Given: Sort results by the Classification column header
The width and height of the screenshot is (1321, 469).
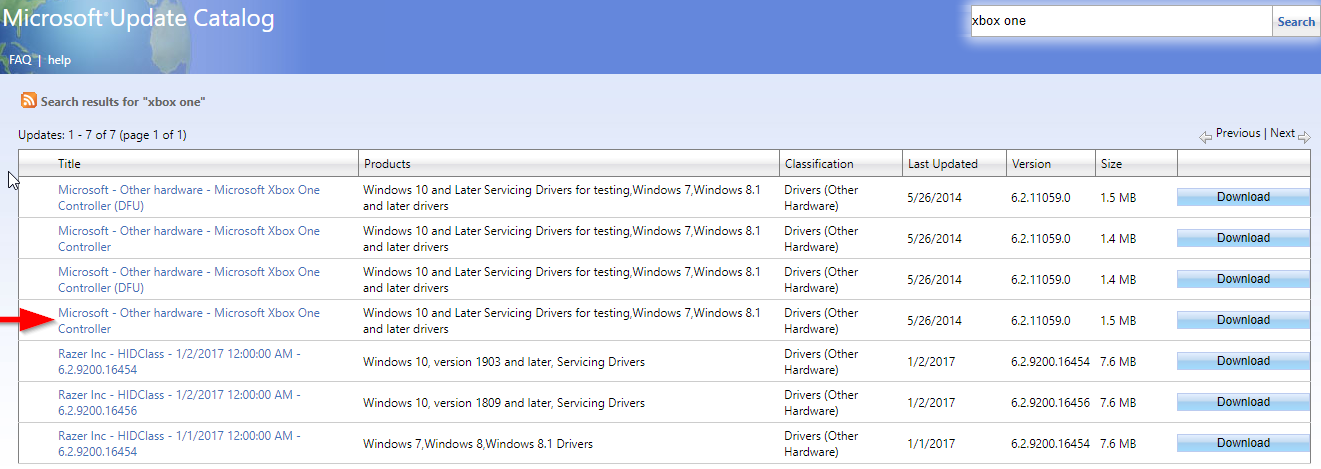Looking at the screenshot, I should 819,164.
